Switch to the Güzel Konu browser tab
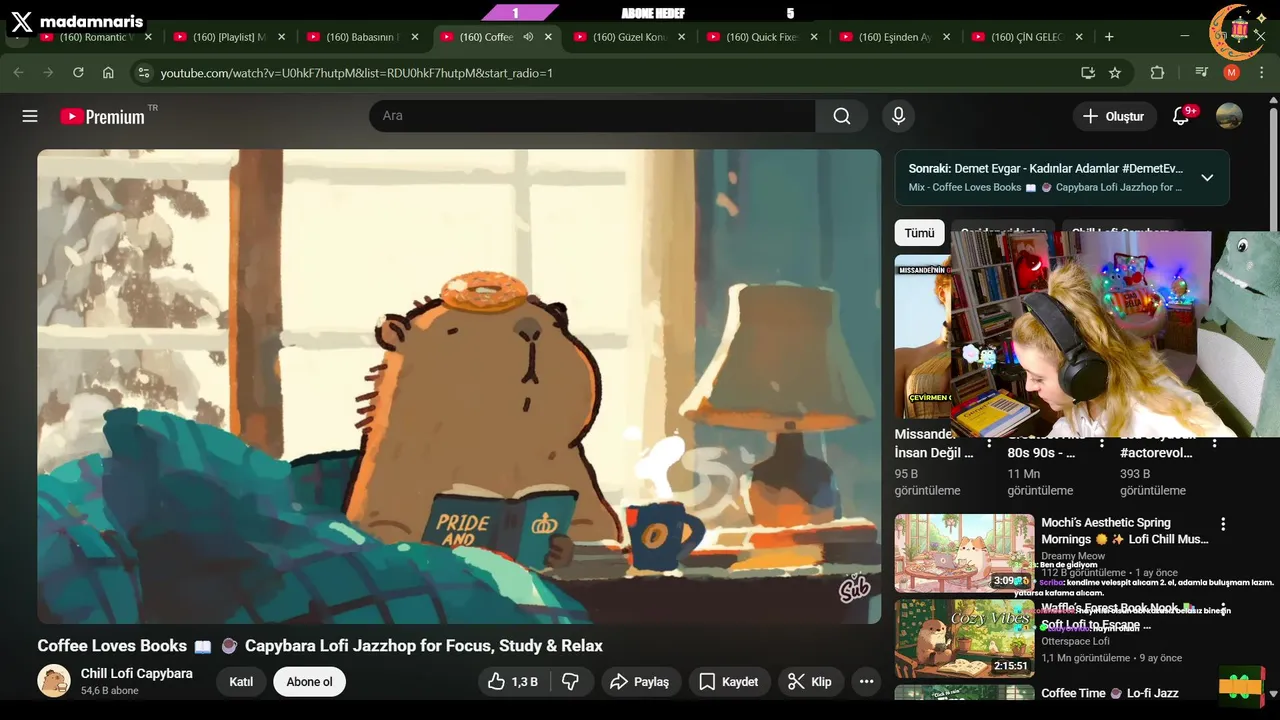Screen dimensions: 1280x720 pyautogui.click(x=629, y=37)
